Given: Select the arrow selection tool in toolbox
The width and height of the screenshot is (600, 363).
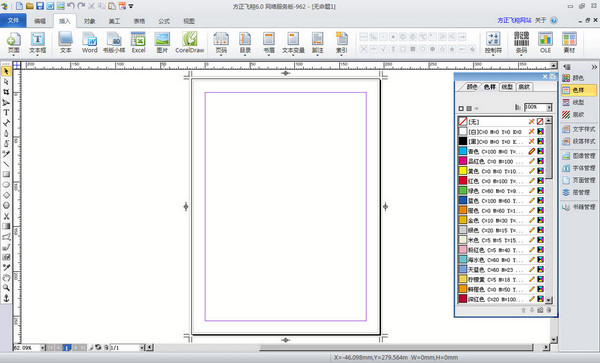Looking at the screenshot, I should (6, 72).
